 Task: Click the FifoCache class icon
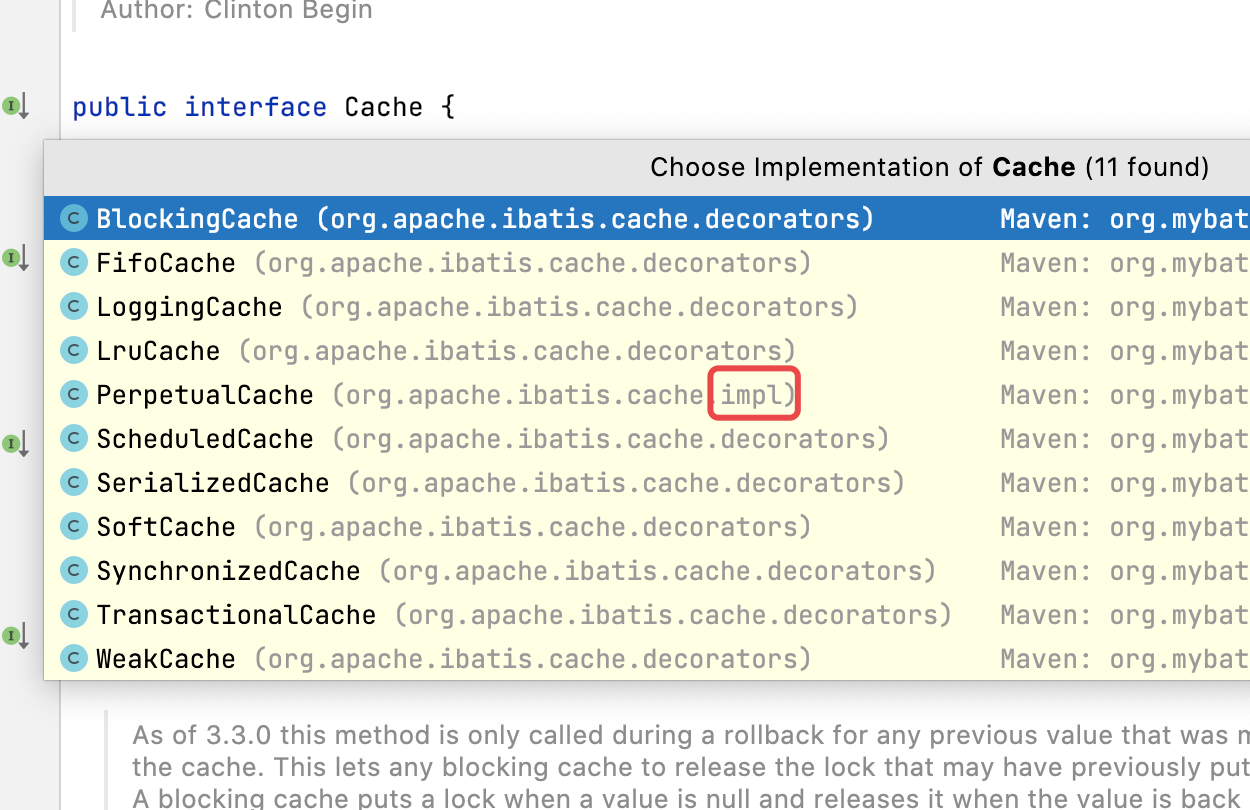point(73,263)
